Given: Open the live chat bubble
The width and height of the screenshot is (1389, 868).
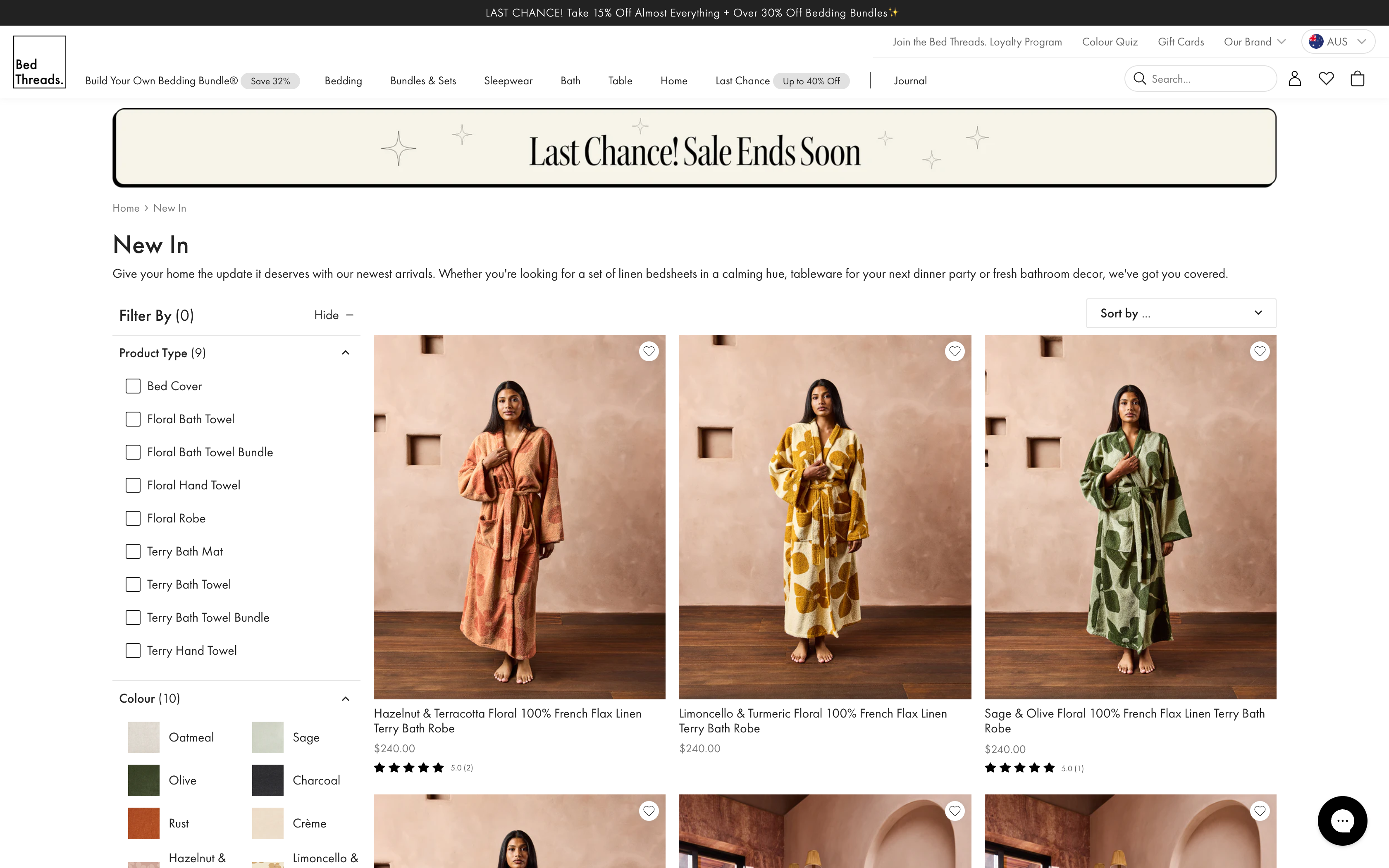Looking at the screenshot, I should pos(1342,820).
